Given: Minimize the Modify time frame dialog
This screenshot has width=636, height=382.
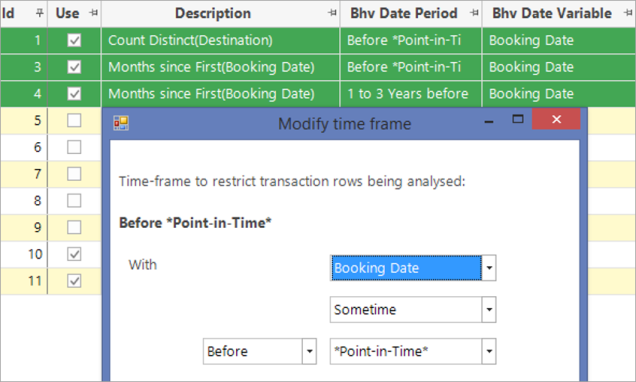Looking at the screenshot, I should [x=489, y=120].
